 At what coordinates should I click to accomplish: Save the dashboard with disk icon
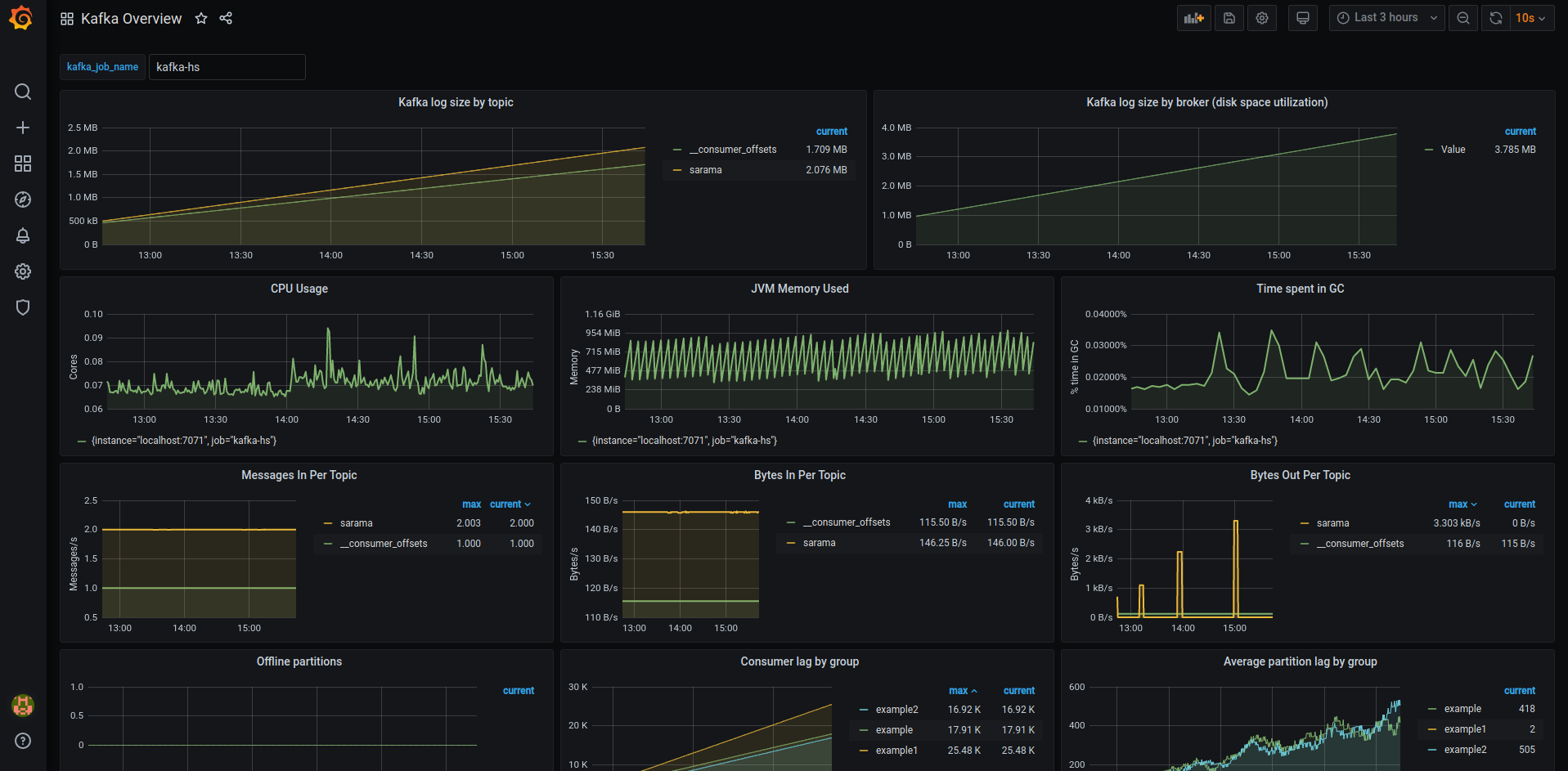click(x=1229, y=18)
